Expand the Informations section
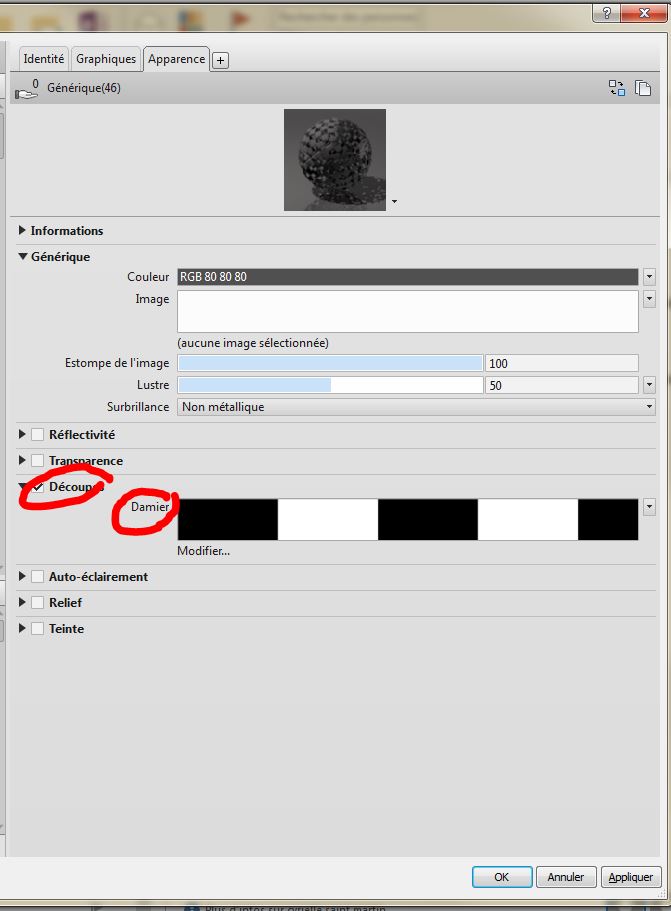Screen dimensions: 671x911 (23, 231)
